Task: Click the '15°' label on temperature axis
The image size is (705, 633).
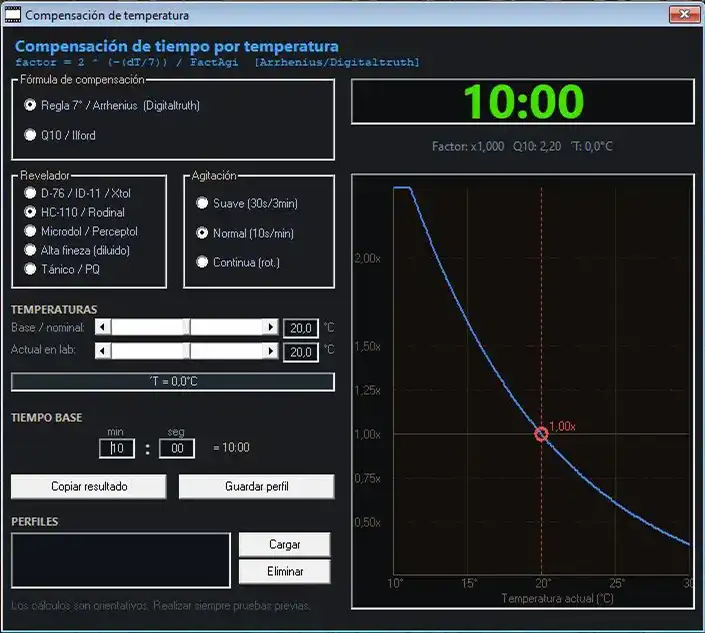Action: [469, 583]
